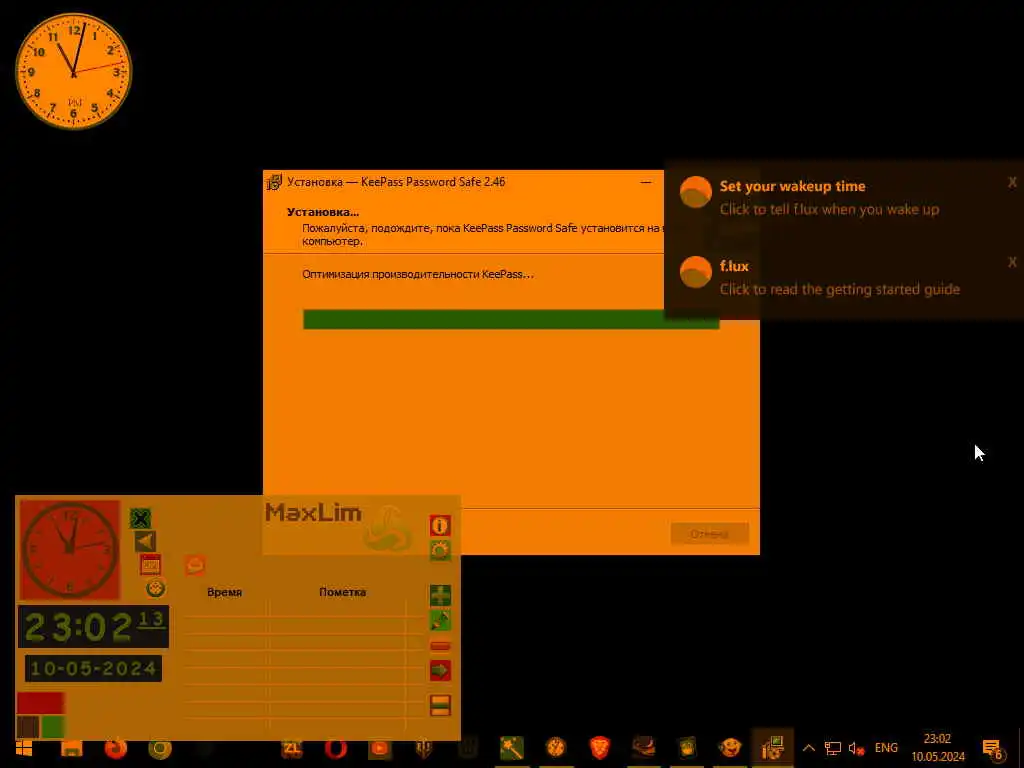Open the Windows Start menu
This screenshot has height=768, width=1024.
(24, 748)
